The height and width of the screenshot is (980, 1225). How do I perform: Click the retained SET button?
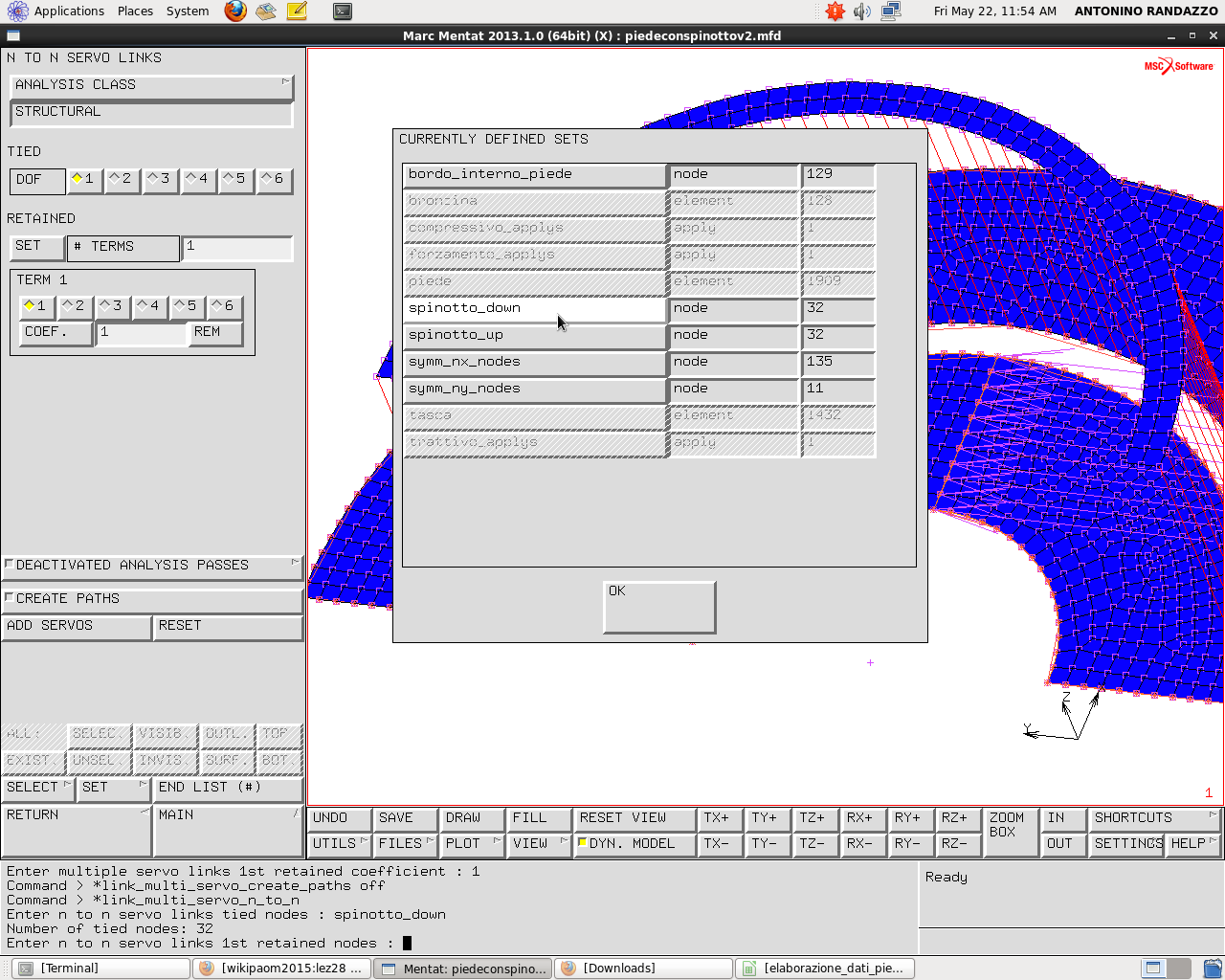point(36,248)
